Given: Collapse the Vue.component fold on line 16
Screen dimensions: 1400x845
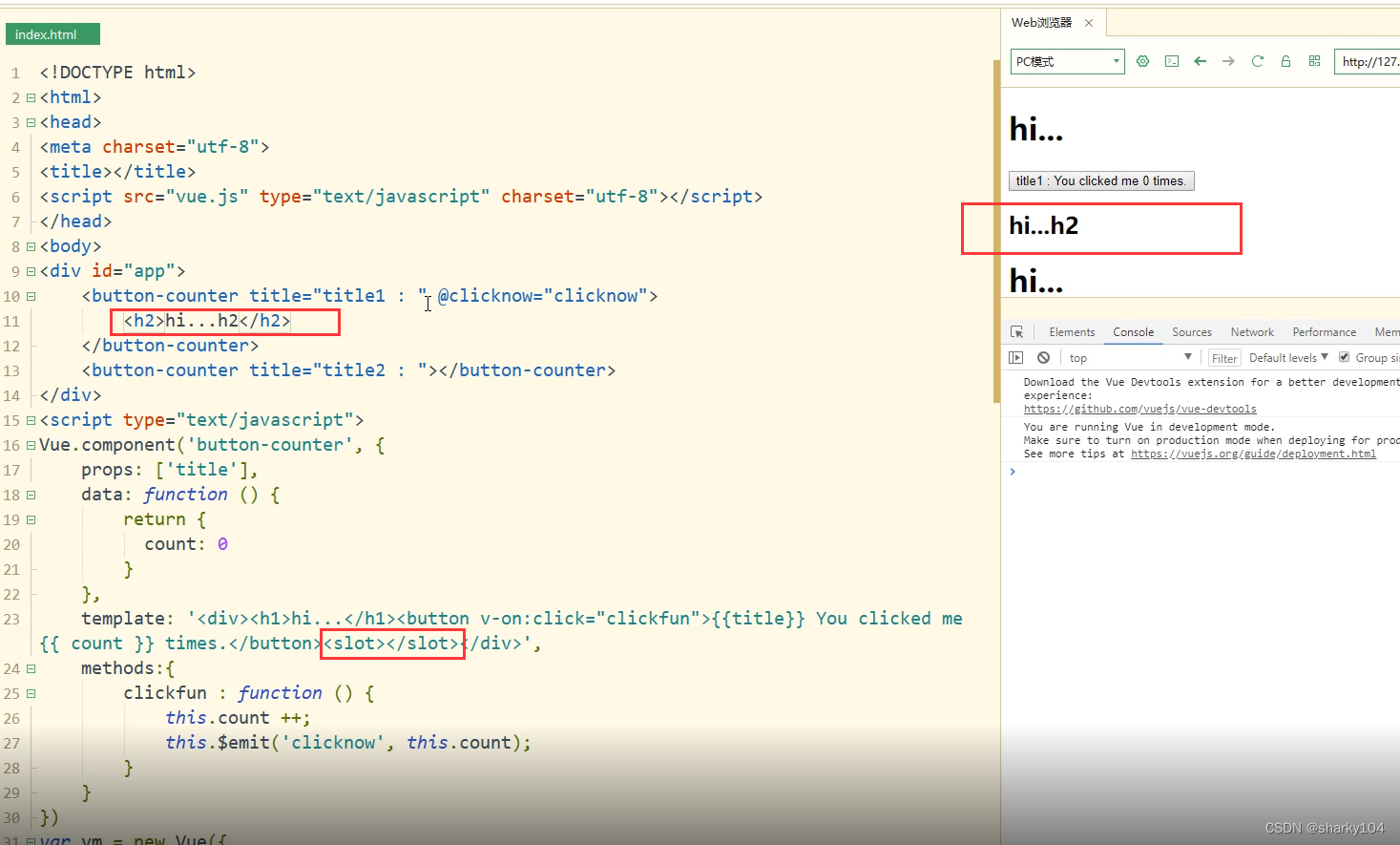Looking at the screenshot, I should coord(31,445).
